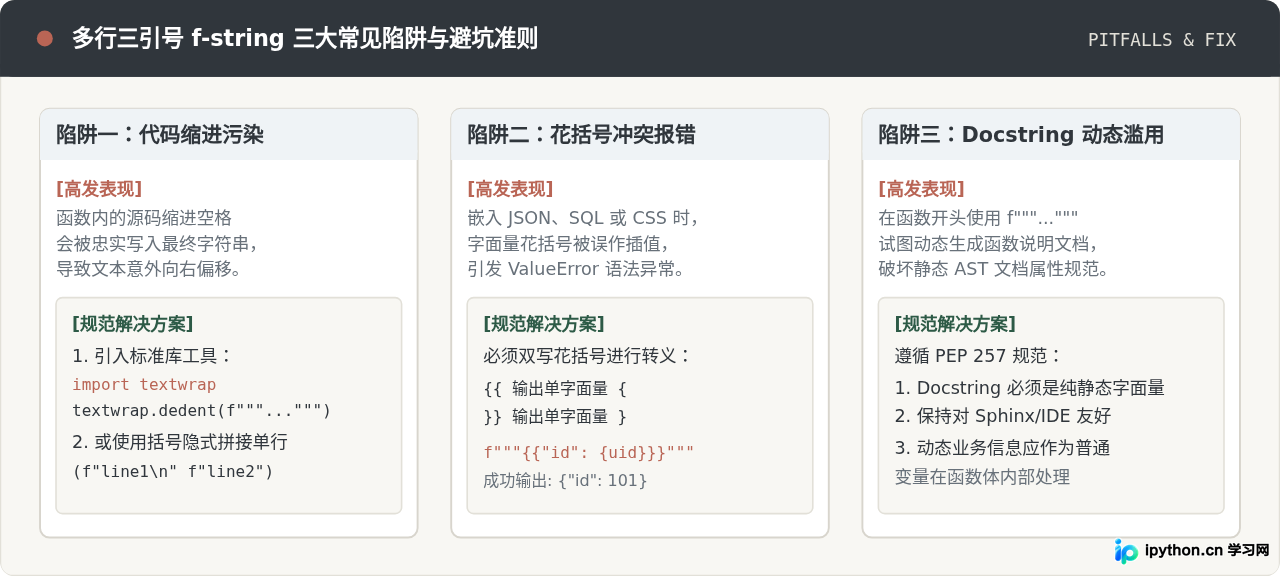Click the result line 成功输出: {"id": 101}
The image size is (1280, 576).
click(565, 481)
